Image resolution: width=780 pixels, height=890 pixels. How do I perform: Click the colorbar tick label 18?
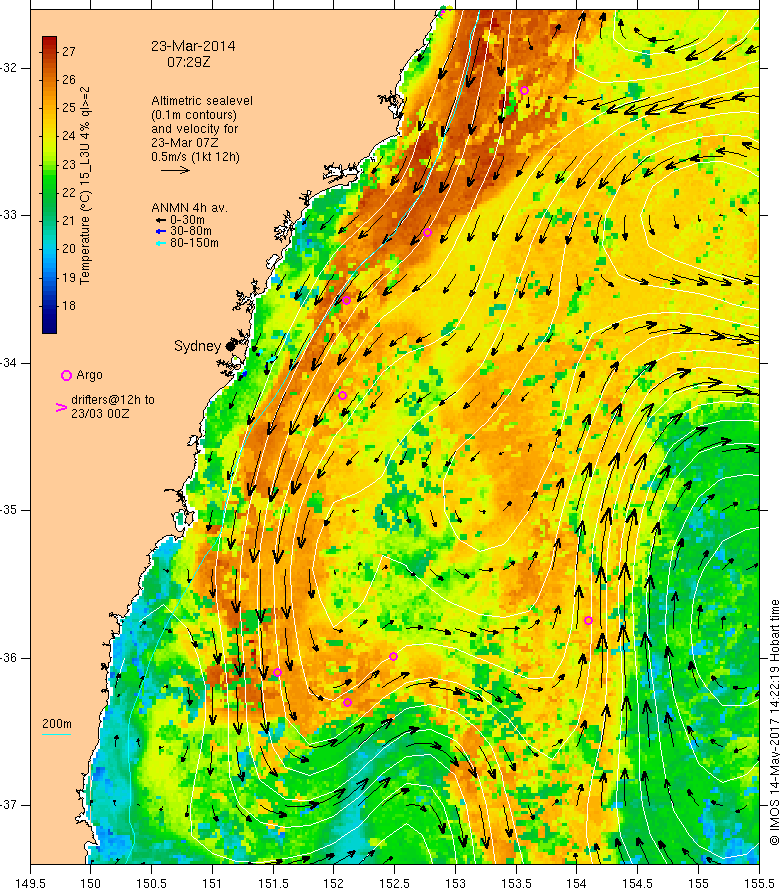tap(69, 305)
